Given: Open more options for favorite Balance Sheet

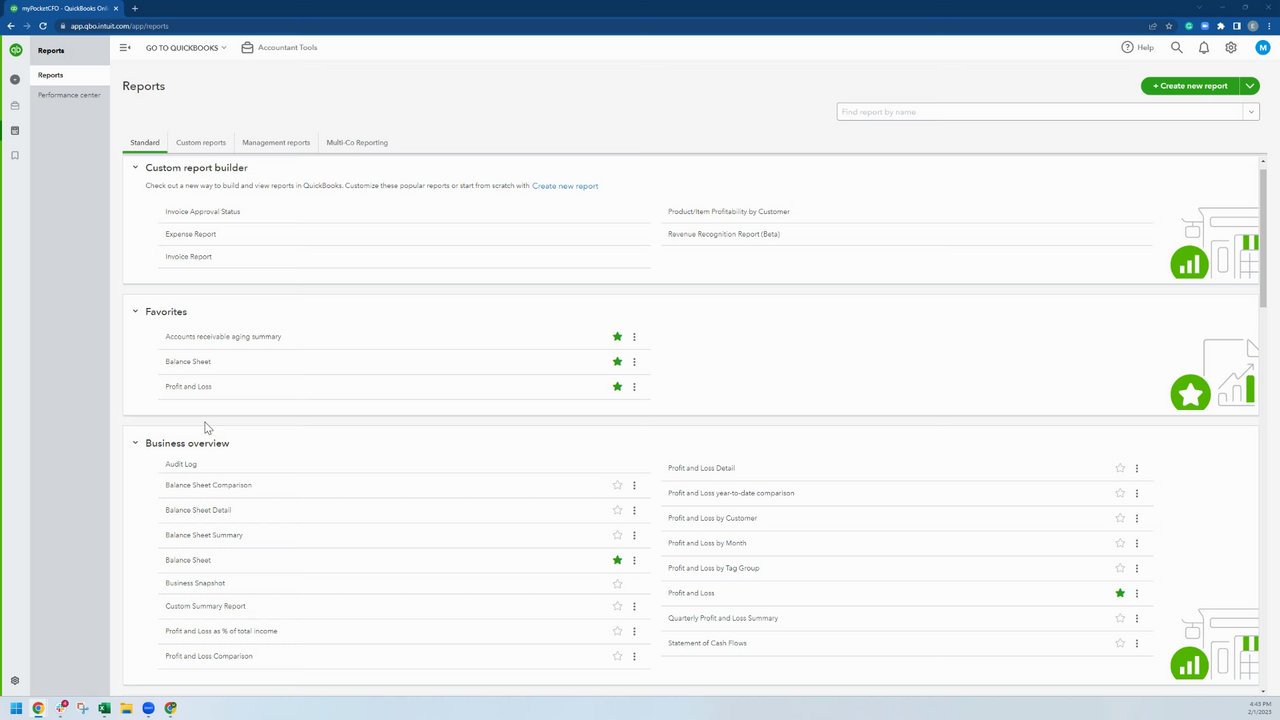Looking at the screenshot, I should 634,362.
